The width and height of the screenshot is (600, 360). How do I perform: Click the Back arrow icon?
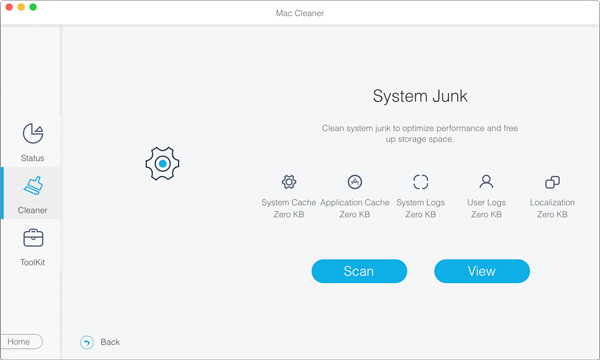tap(87, 342)
